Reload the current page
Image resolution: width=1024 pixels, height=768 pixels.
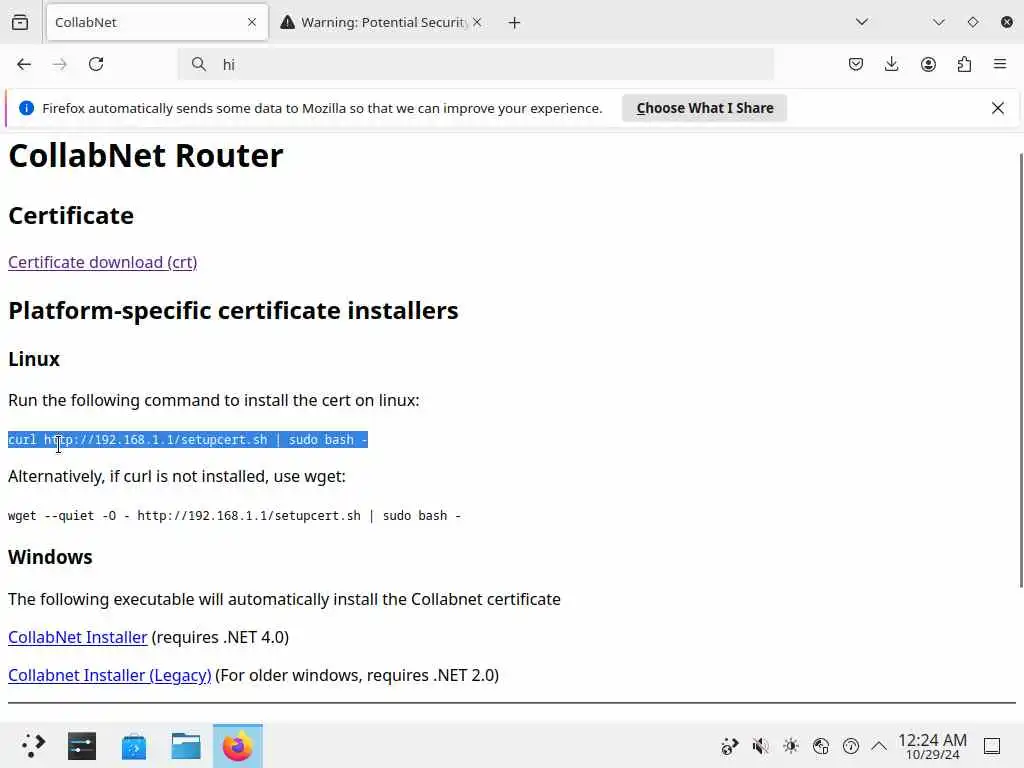coord(96,64)
